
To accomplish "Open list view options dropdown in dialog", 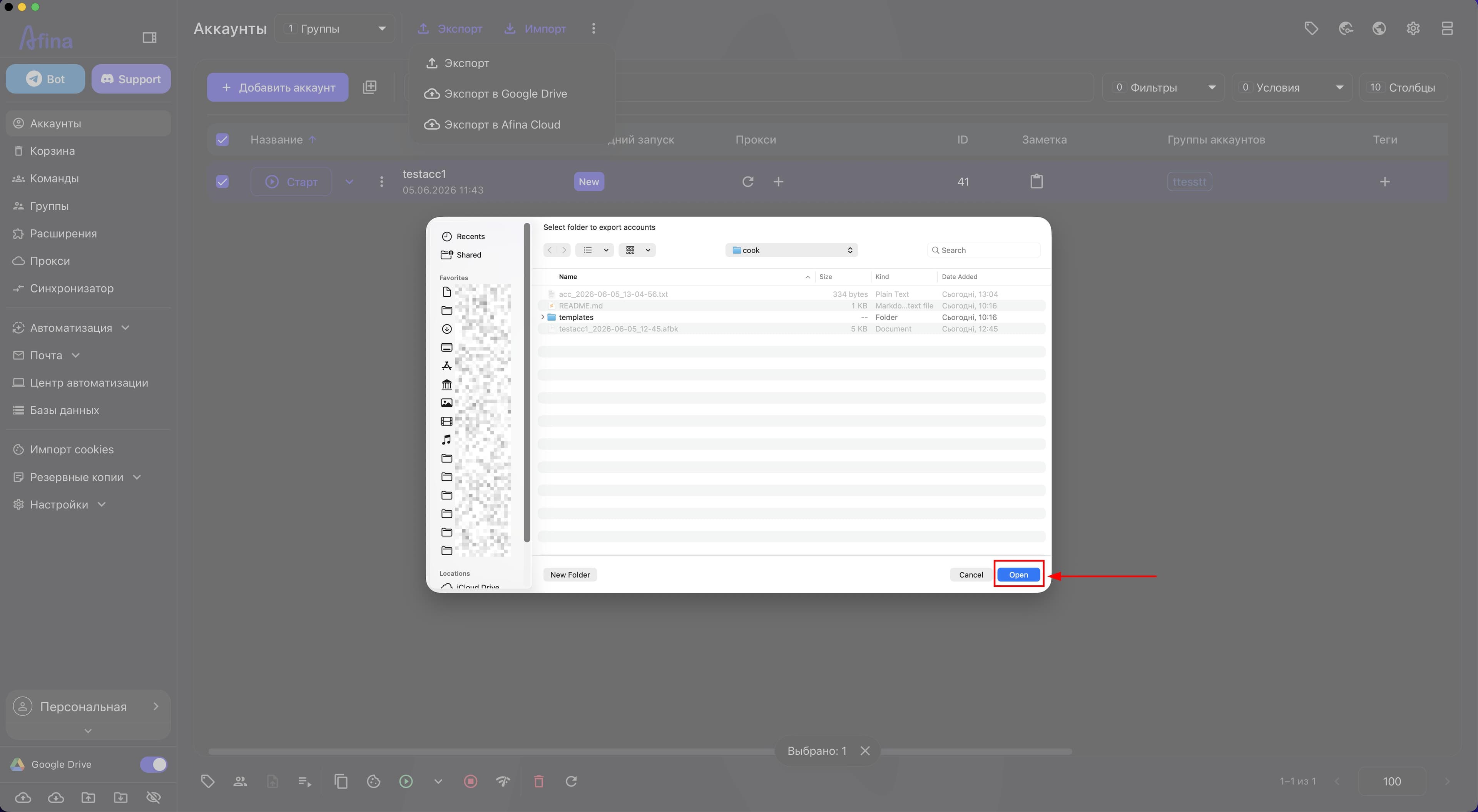I will (x=595, y=250).
